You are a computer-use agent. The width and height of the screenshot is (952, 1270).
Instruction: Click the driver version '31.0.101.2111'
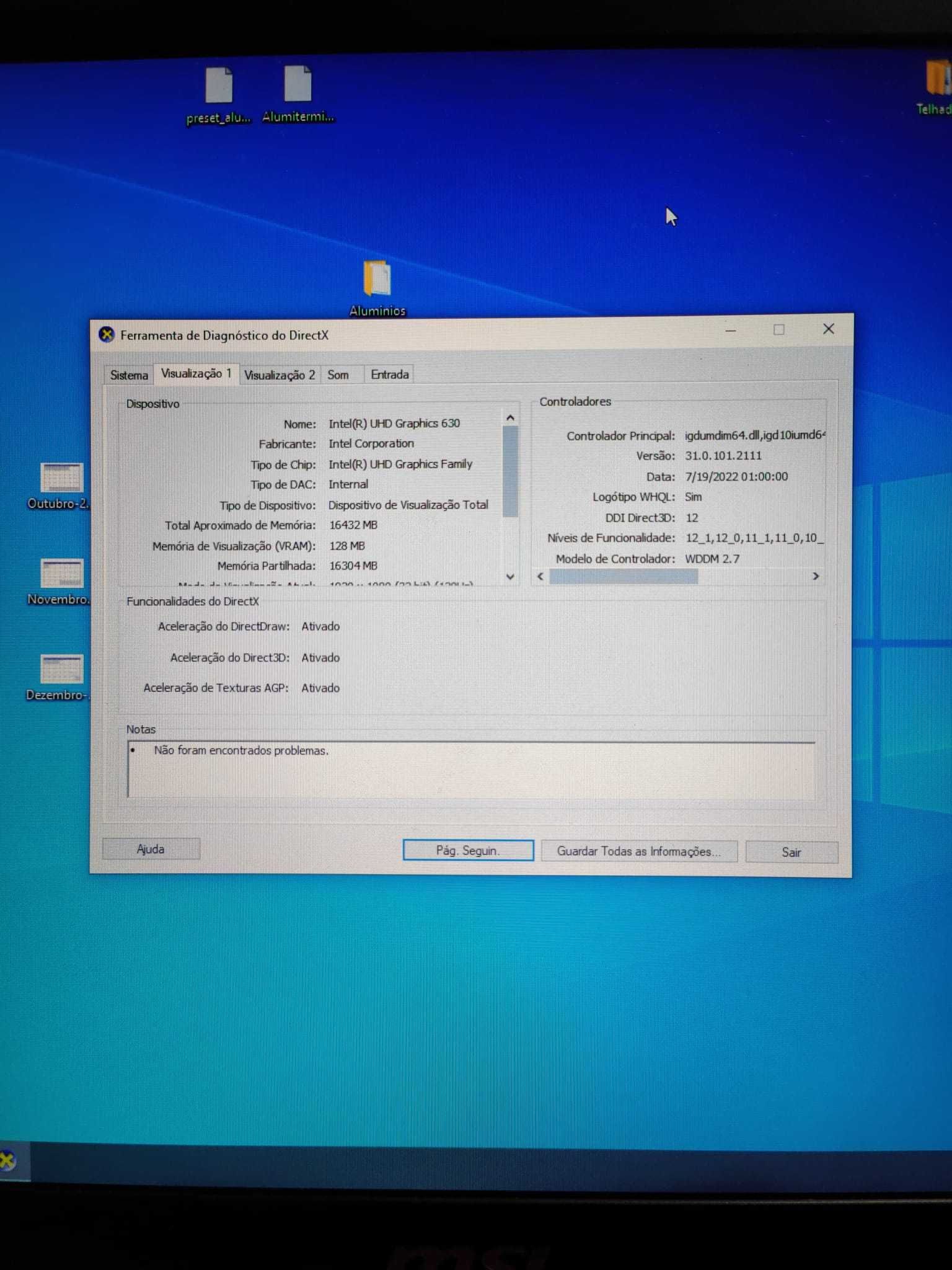pyautogui.click(x=723, y=455)
